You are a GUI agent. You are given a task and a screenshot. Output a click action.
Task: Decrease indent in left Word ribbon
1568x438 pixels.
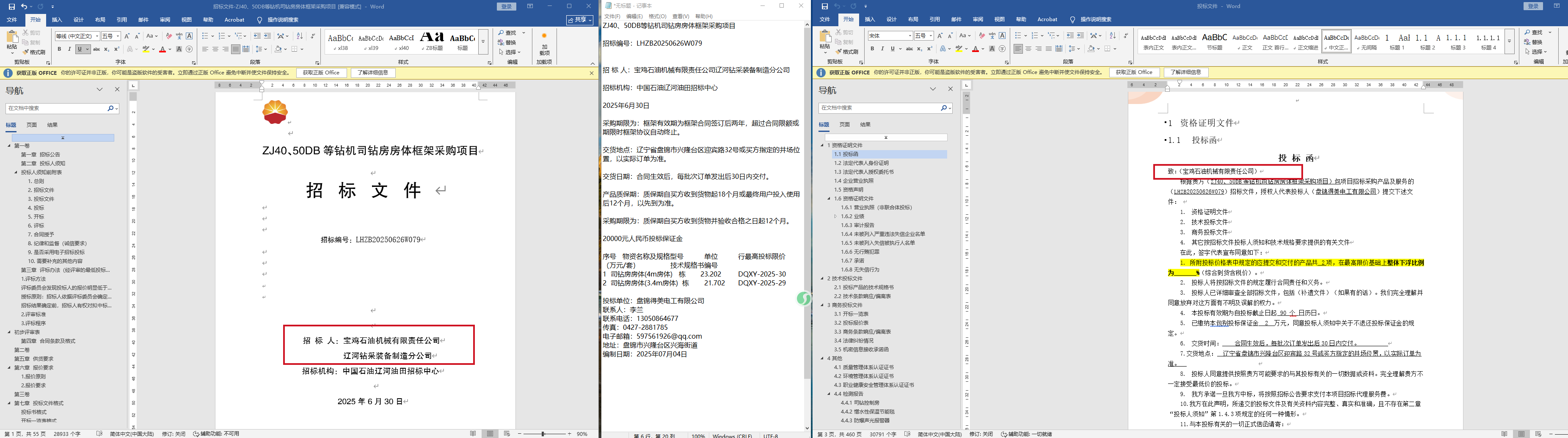point(257,36)
